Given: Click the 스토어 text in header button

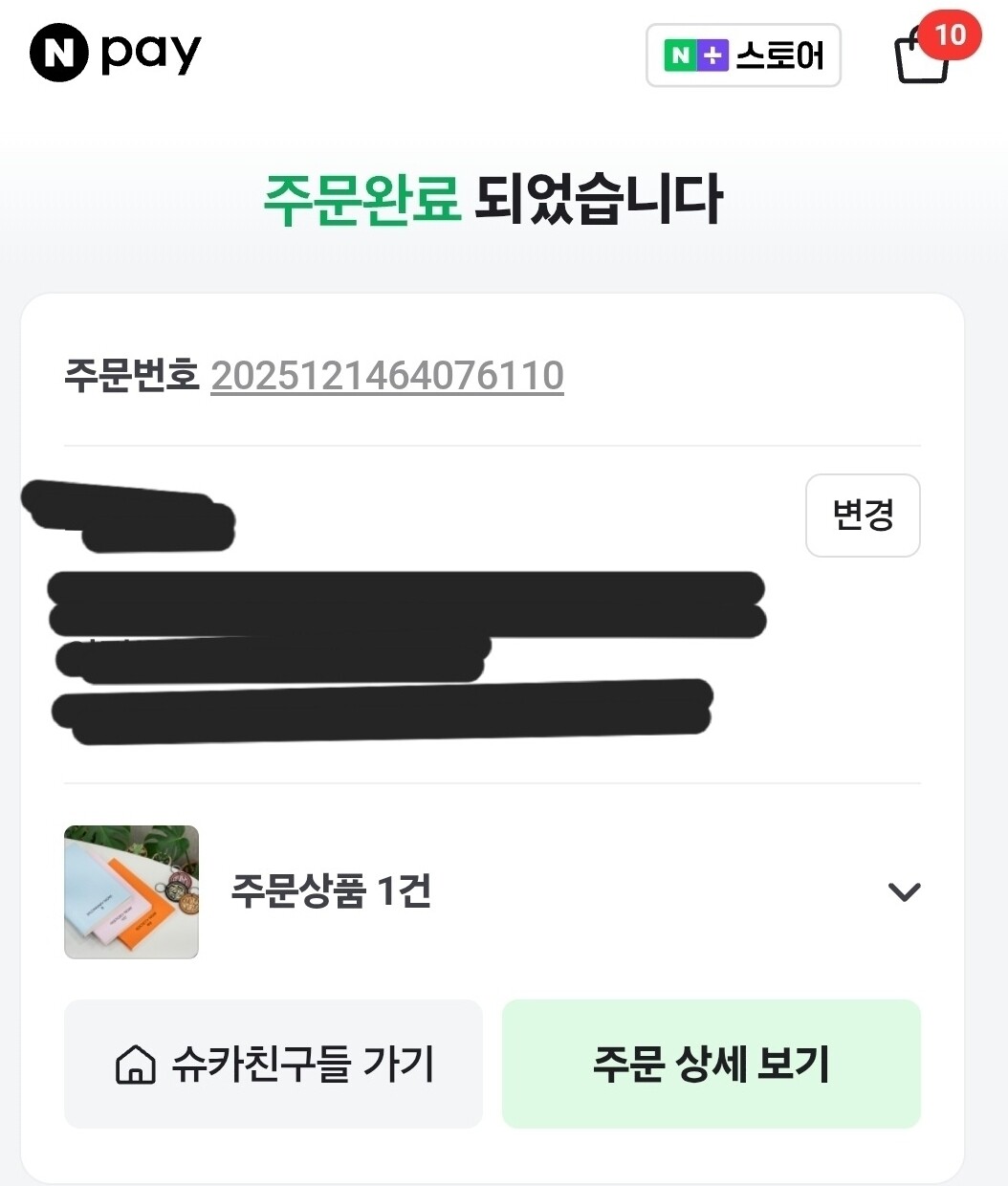Looking at the screenshot, I should 780,56.
